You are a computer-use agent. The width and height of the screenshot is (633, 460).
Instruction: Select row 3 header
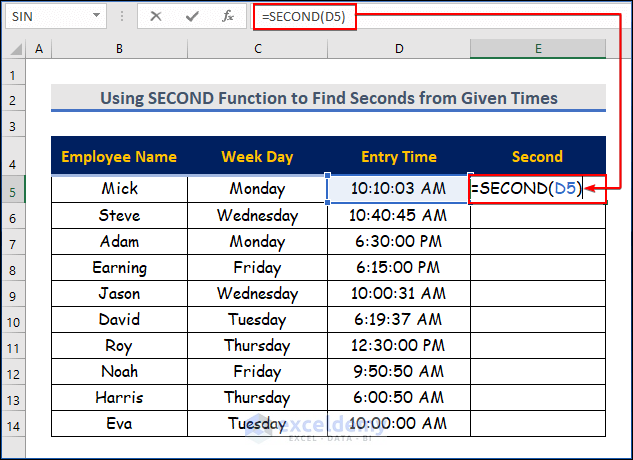[x=13, y=126]
